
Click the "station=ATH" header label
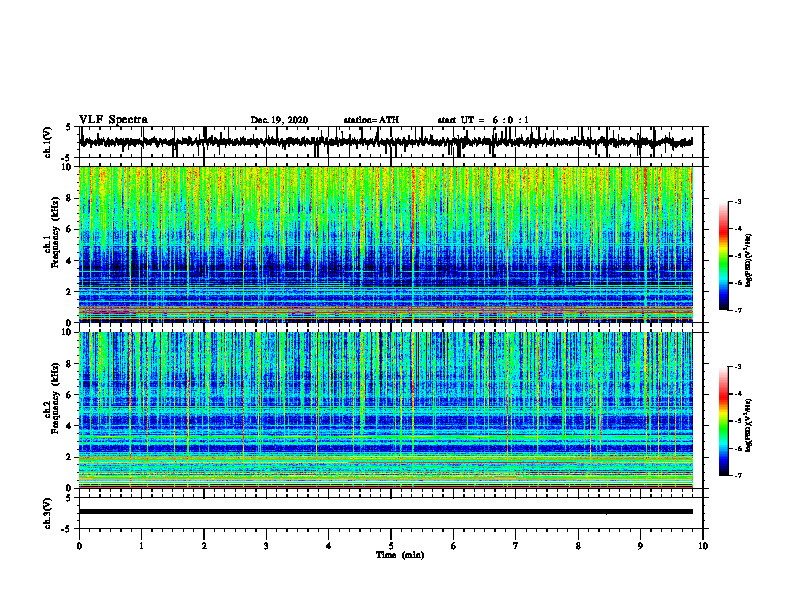[371, 120]
